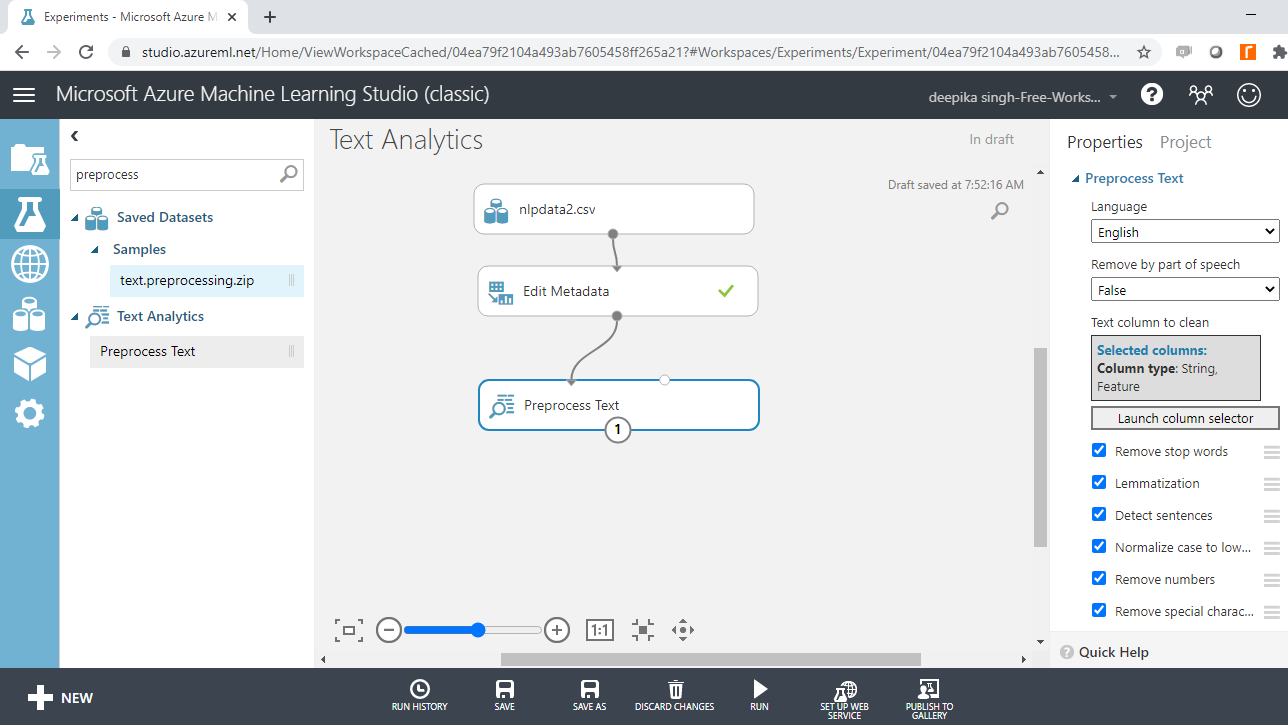1288x725 pixels.
Task: Click the browser back arrow
Action: point(22,52)
